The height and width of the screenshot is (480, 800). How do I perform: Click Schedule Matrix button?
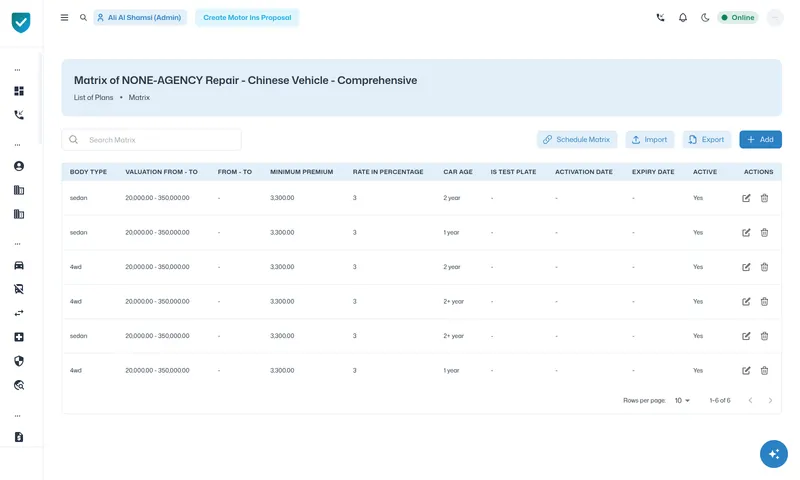click(x=577, y=139)
